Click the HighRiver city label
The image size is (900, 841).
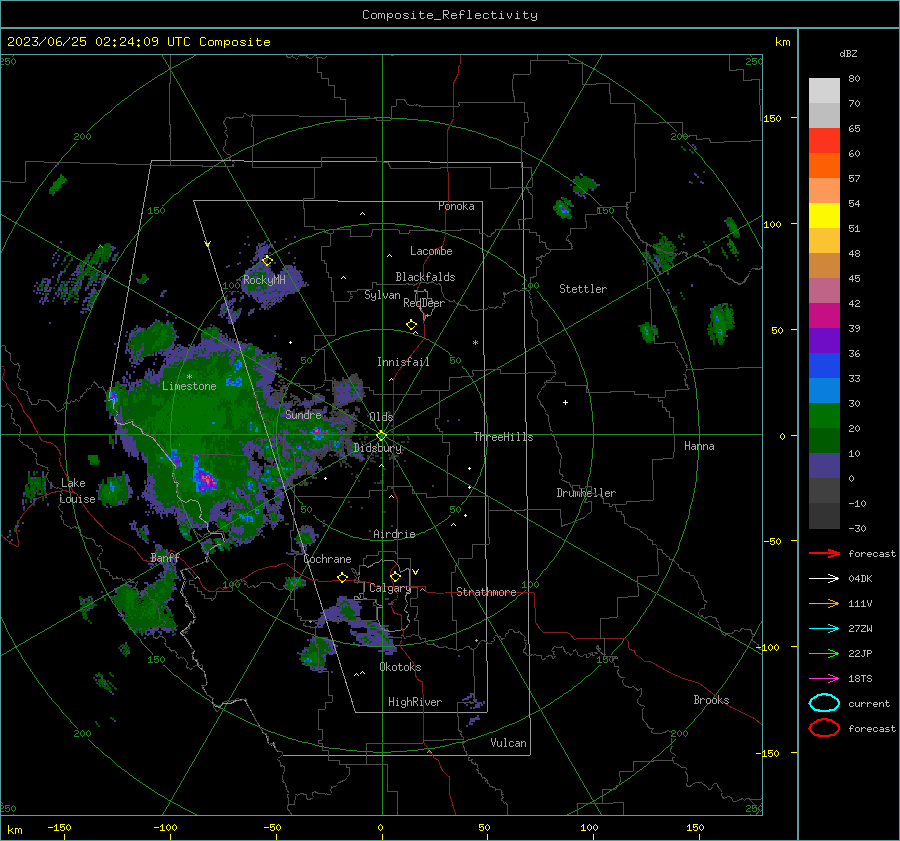415,702
